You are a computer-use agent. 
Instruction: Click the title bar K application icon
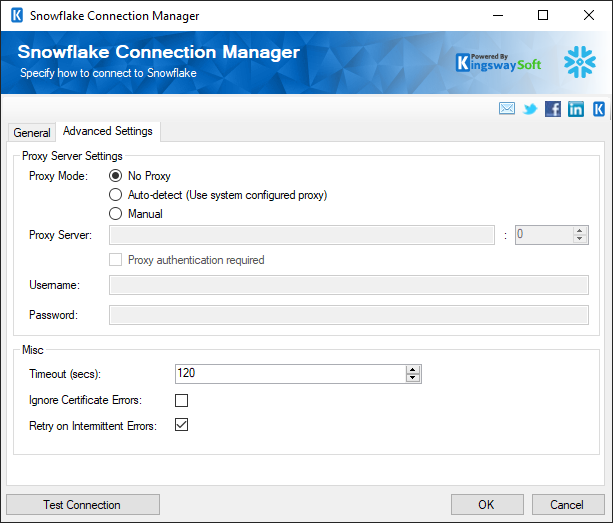pyautogui.click(x=17, y=16)
